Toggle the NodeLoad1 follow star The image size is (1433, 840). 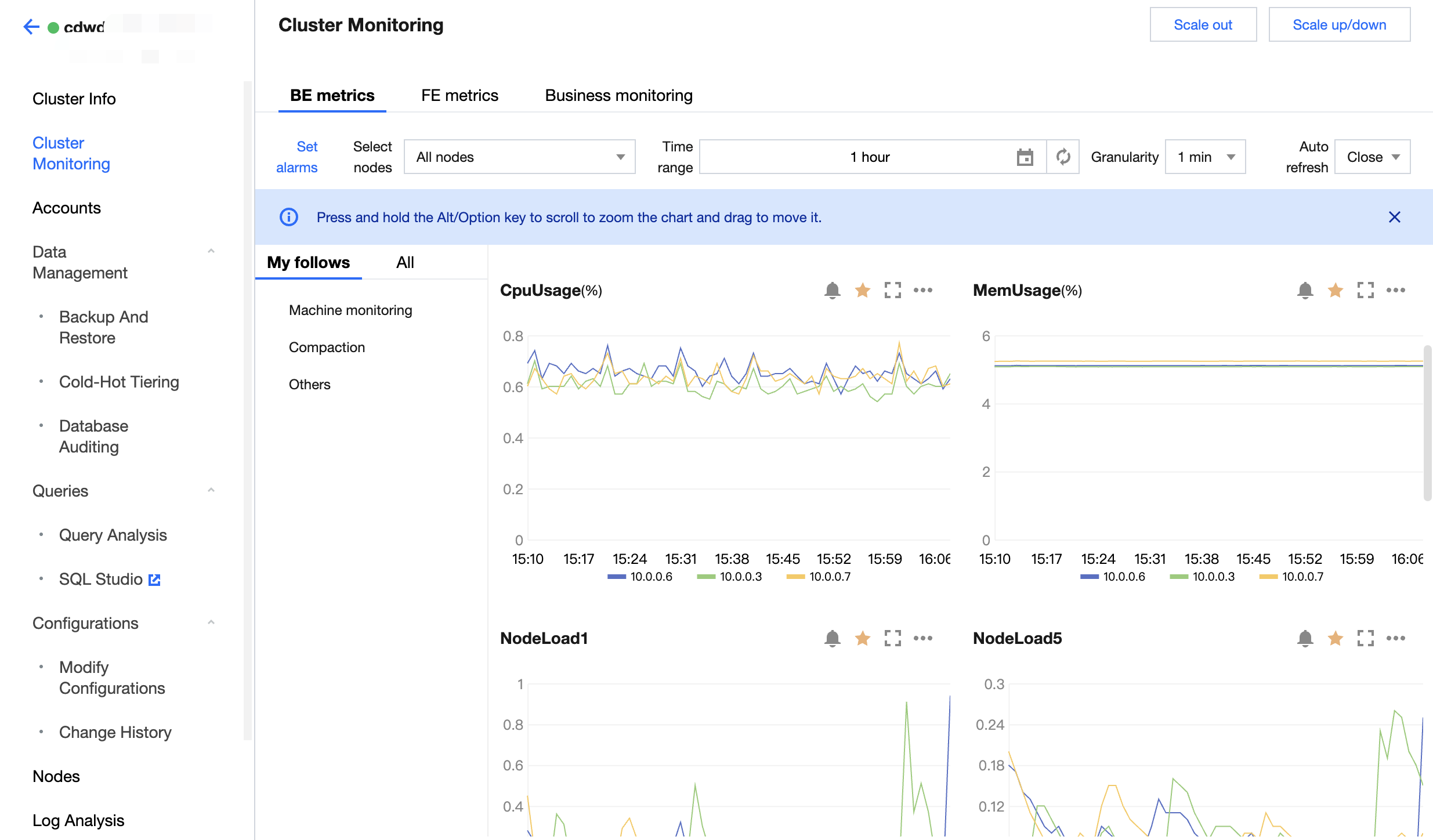[862, 638]
